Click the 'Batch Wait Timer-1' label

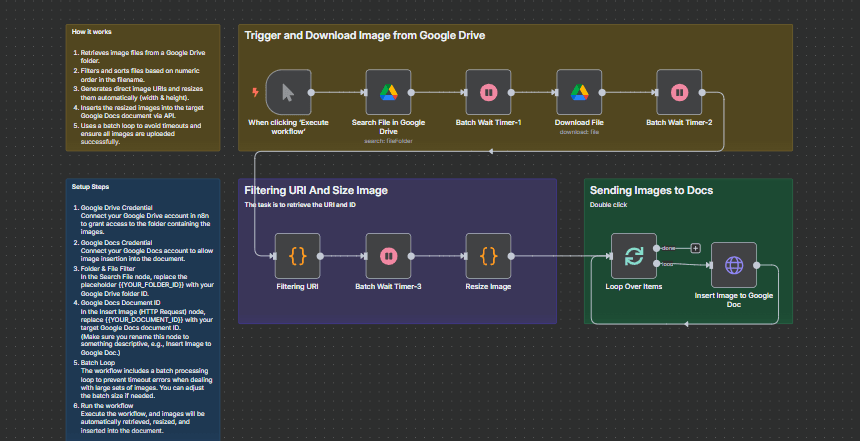pos(489,122)
